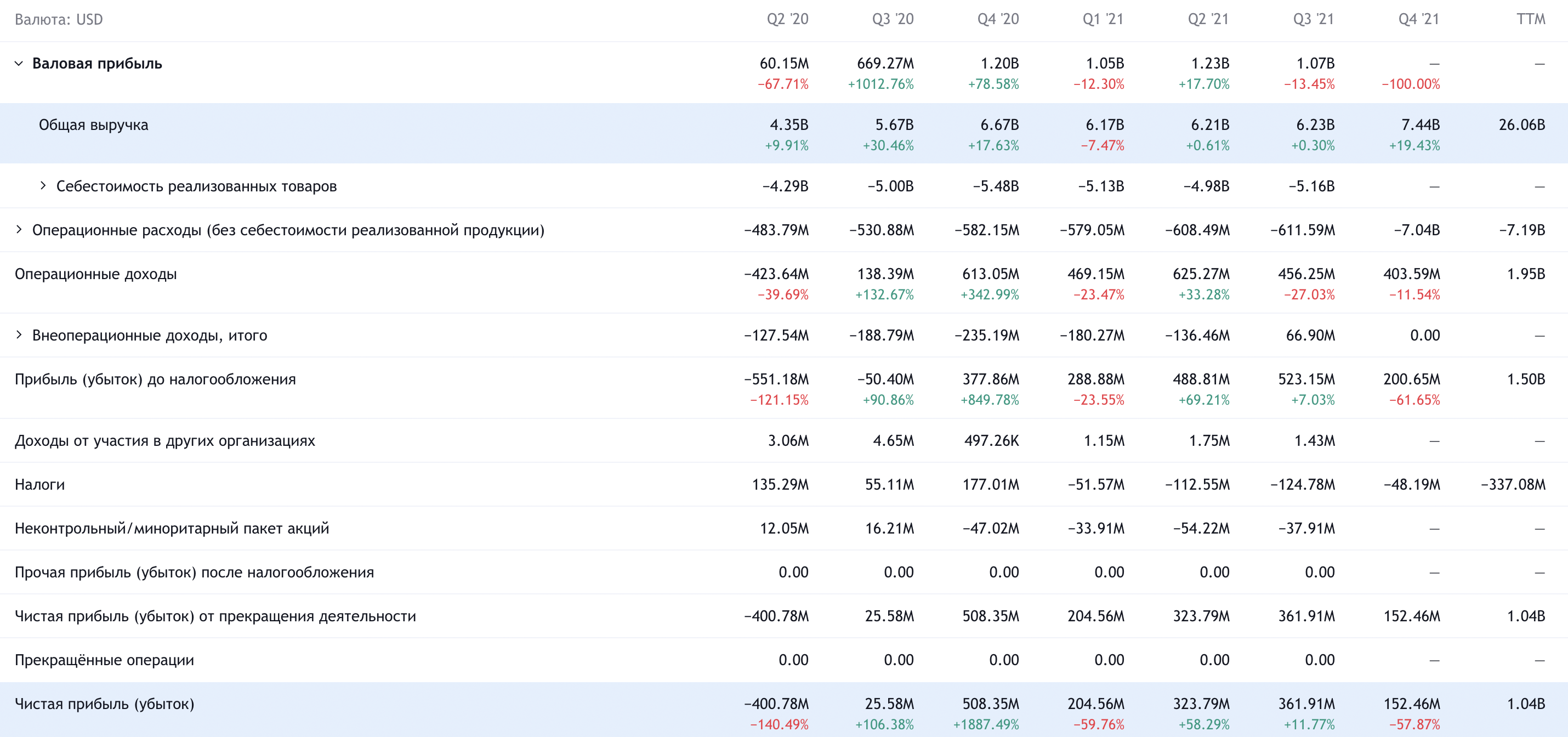Viewport: 1568px width, 737px height.
Task: Click the TTM column header
Action: pos(1531,20)
